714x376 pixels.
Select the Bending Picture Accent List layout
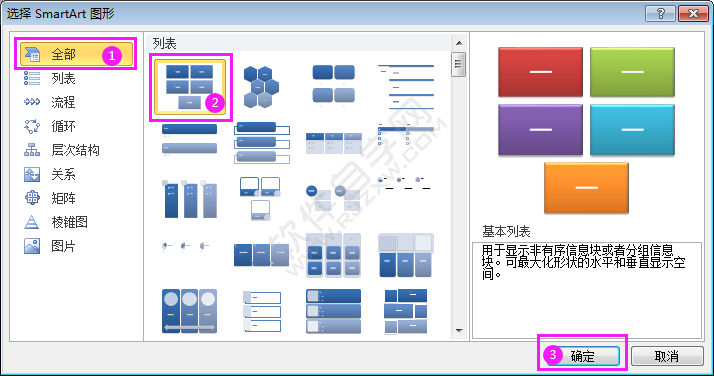260,199
